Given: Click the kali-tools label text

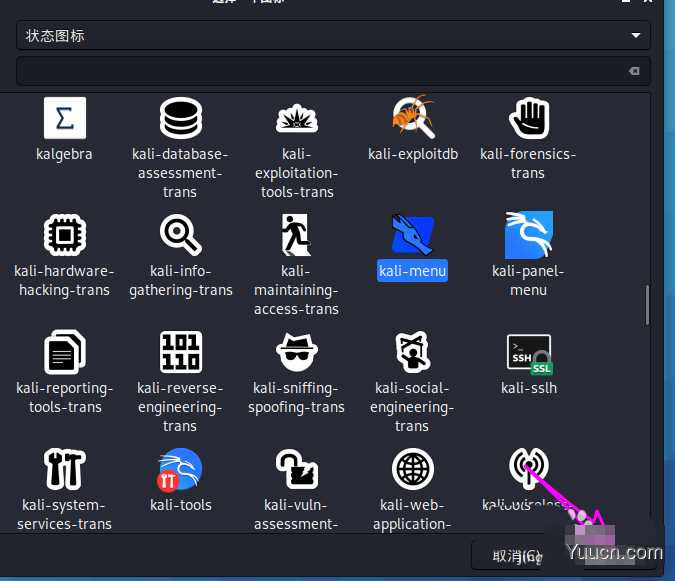Looking at the screenshot, I should [x=181, y=505].
